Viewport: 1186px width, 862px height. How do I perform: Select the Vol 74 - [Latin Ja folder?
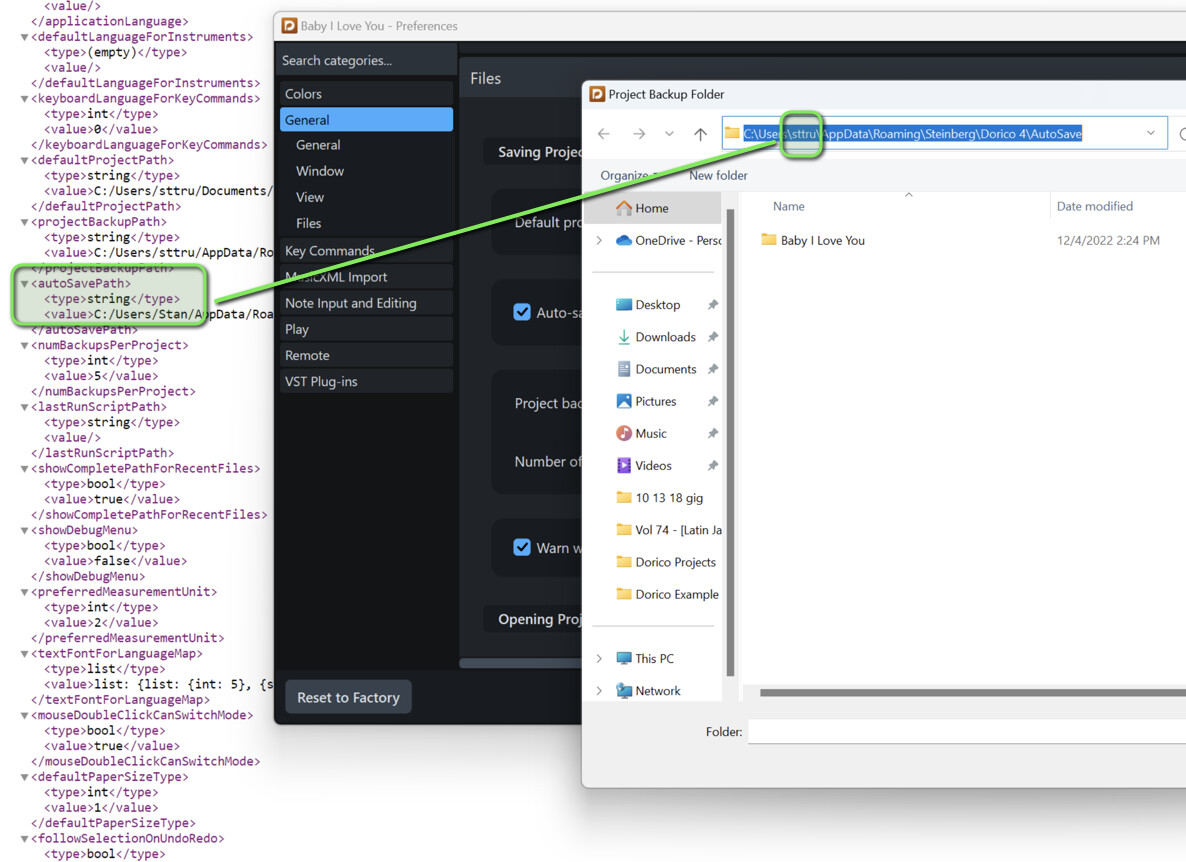669,530
